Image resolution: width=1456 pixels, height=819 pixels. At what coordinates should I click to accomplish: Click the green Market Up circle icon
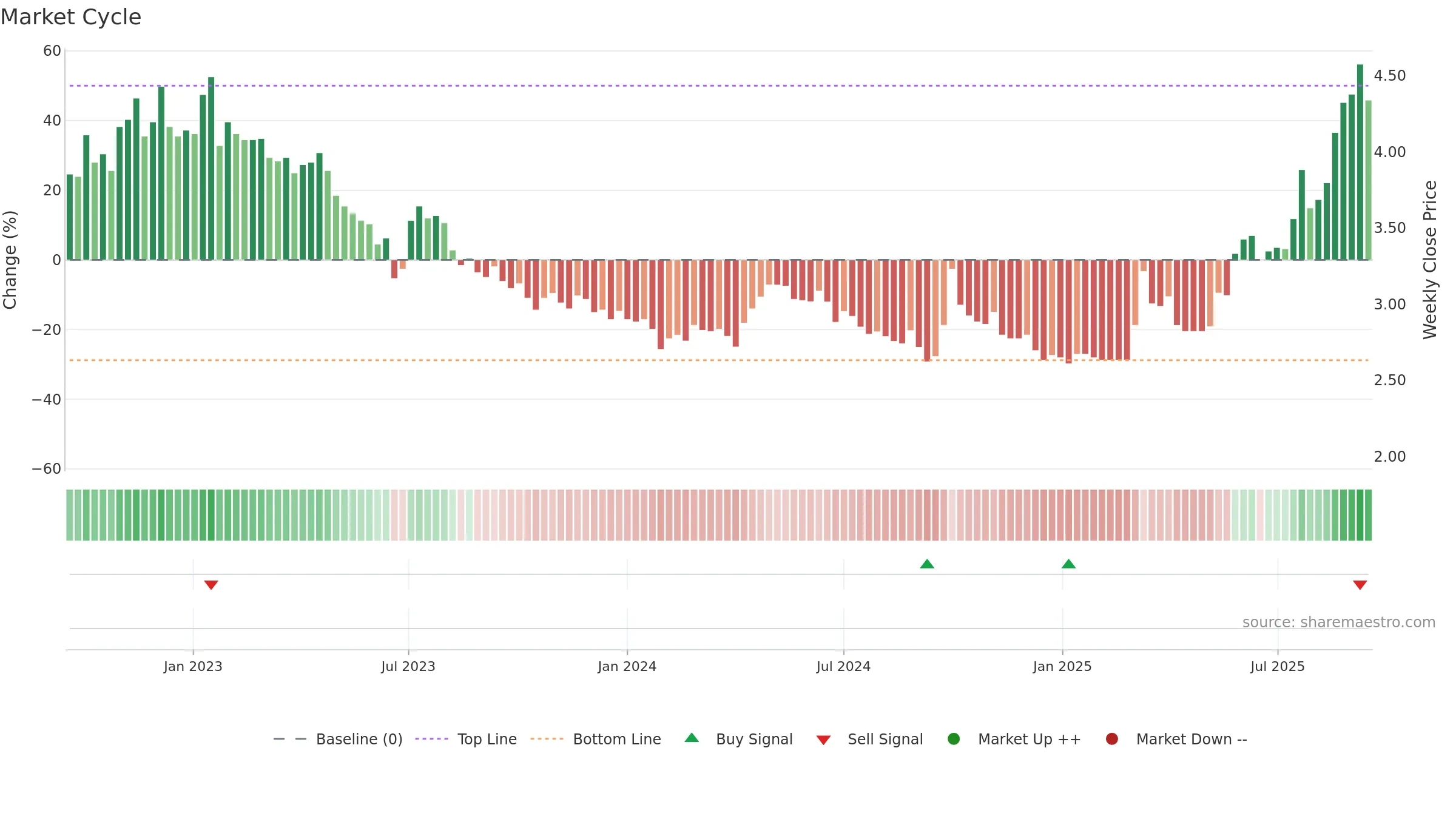[x=954, y=739]
